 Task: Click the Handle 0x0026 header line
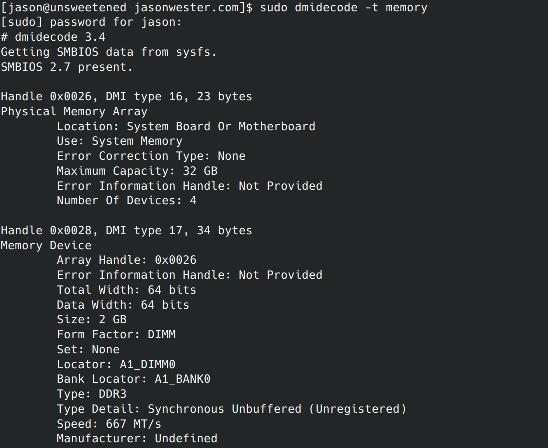click(126, 96)
